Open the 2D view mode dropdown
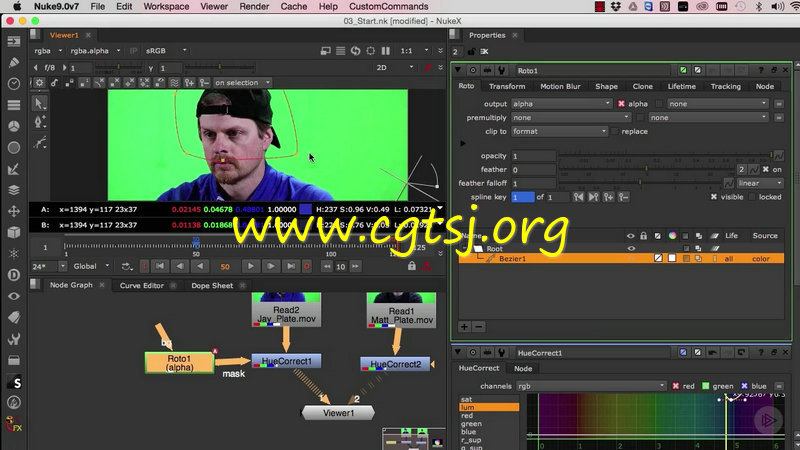The height and width of the screenshot is (450, 800). pos(394,67)
